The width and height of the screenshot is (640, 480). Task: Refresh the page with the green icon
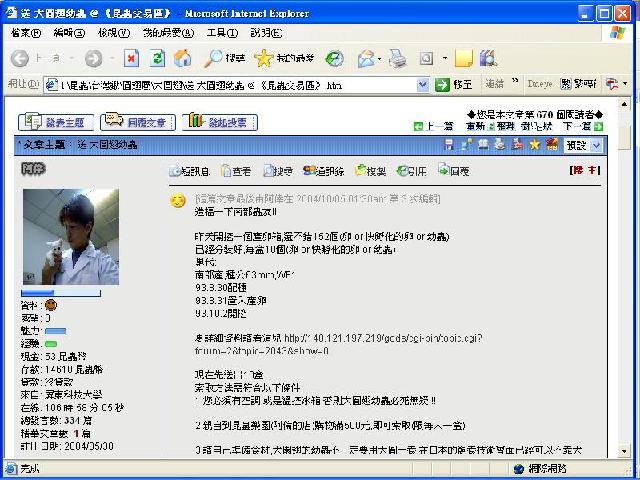coord(157,59)
